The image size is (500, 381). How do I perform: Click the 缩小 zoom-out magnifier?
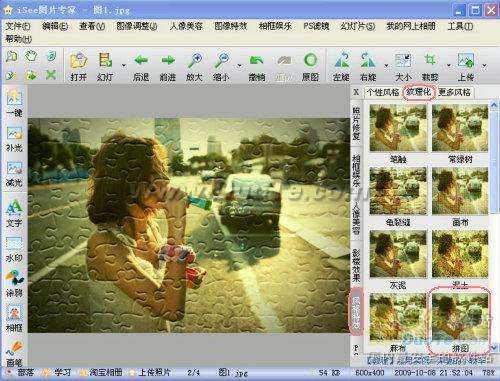pos(221,61)
